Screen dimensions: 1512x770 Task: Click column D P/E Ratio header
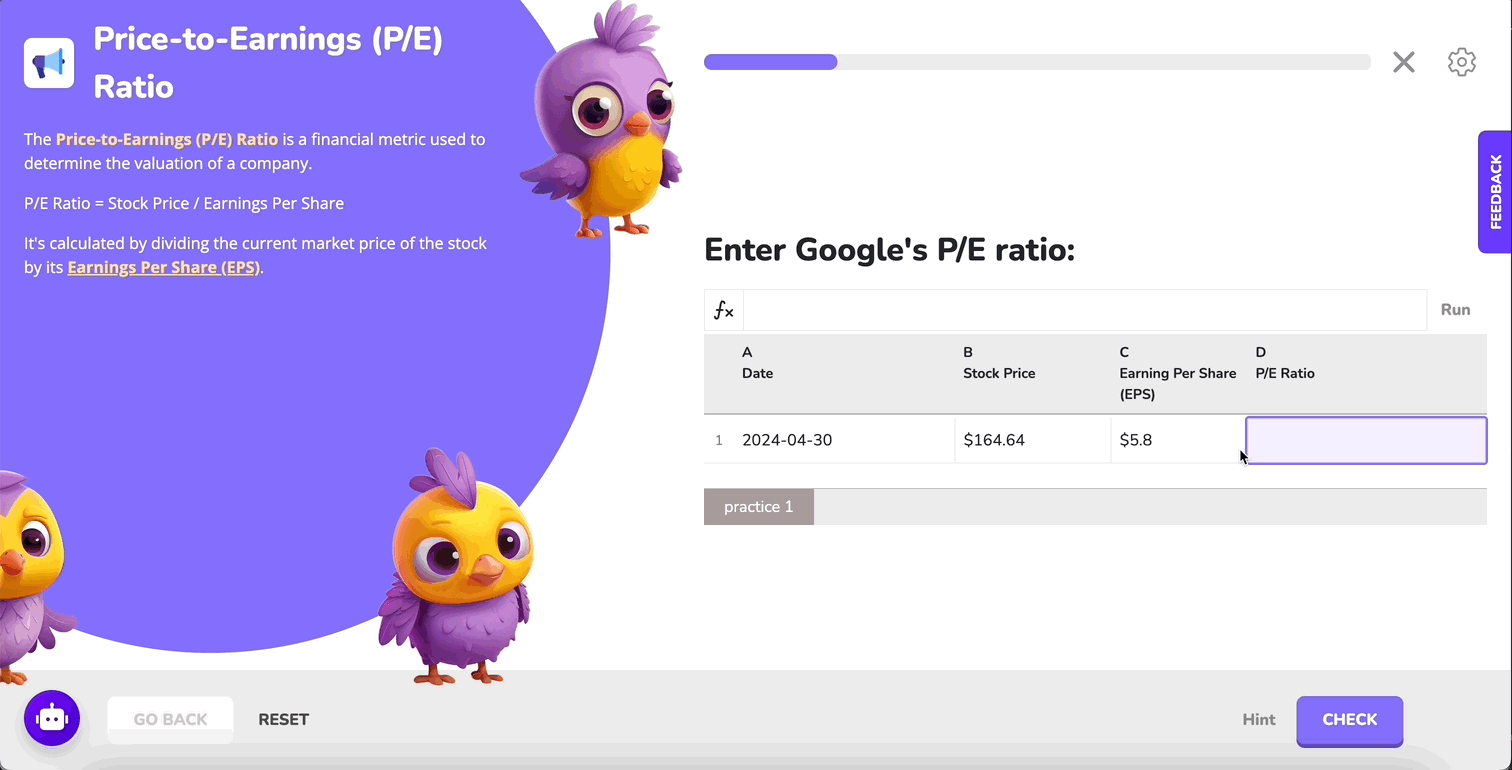click(1366, 373)
